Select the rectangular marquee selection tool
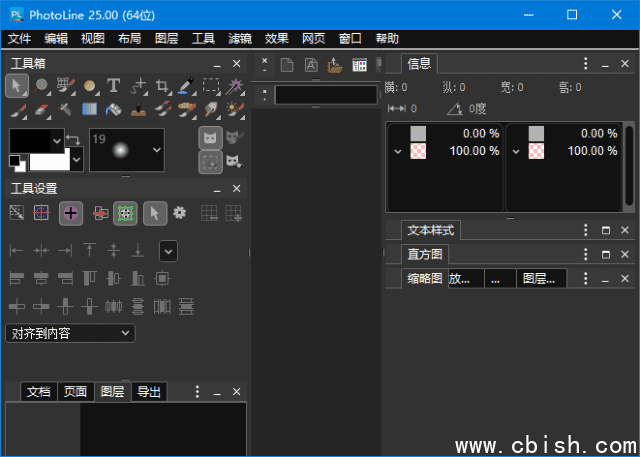This screenshot has height=457, width=640. click(211, 86)
